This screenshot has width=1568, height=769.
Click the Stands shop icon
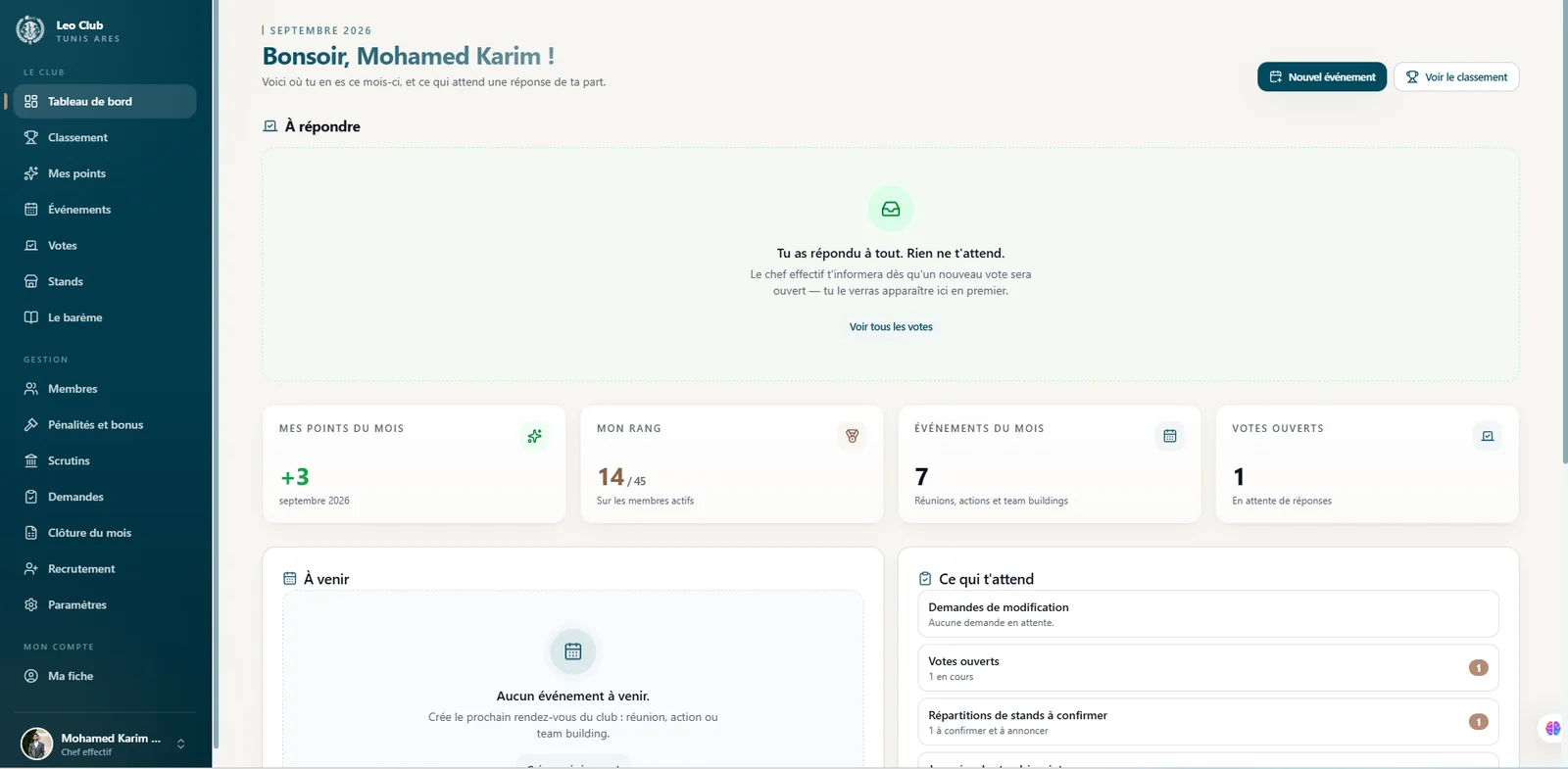[31, 282]
